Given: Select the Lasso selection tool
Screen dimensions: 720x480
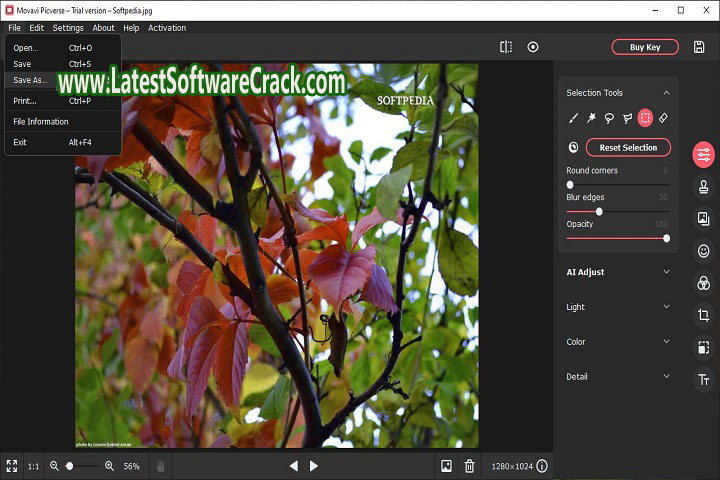Looking at the screenshot, I should (x=609, y=119).
